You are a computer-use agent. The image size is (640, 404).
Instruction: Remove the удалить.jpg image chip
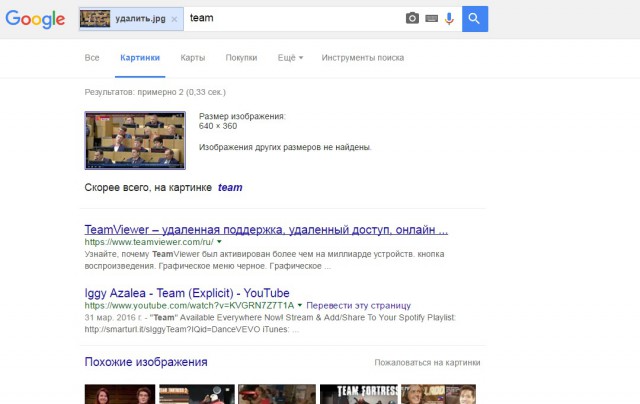pyautogui.click(x=175, y=19)
